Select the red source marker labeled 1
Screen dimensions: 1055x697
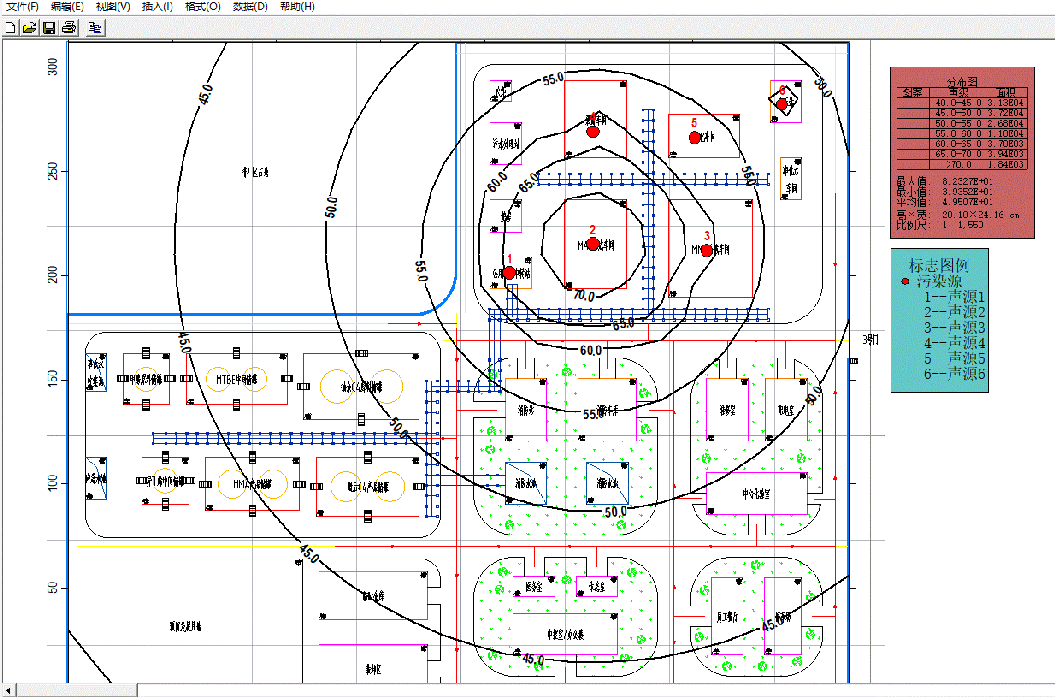click(x=509, y=272)
